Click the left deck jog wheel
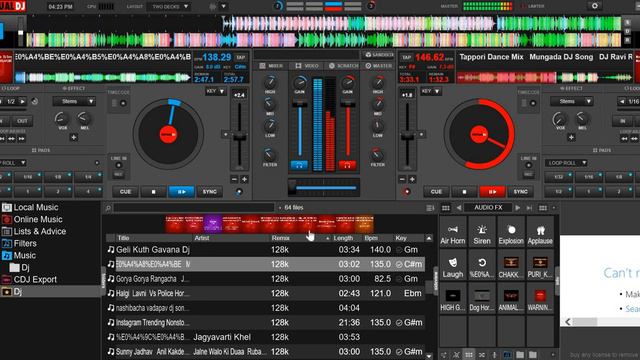This screenshot has width=640, height=360. 168,134
